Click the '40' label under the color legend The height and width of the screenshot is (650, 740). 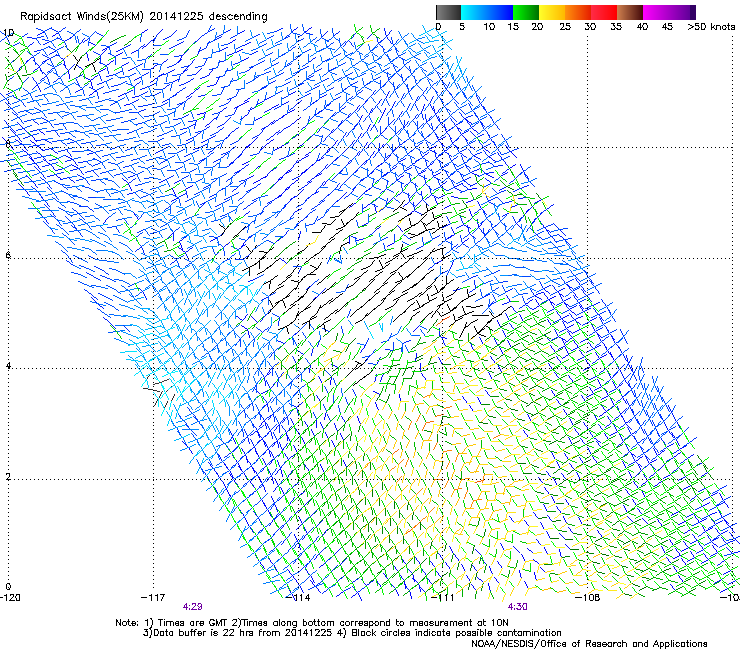coord(642,27)
